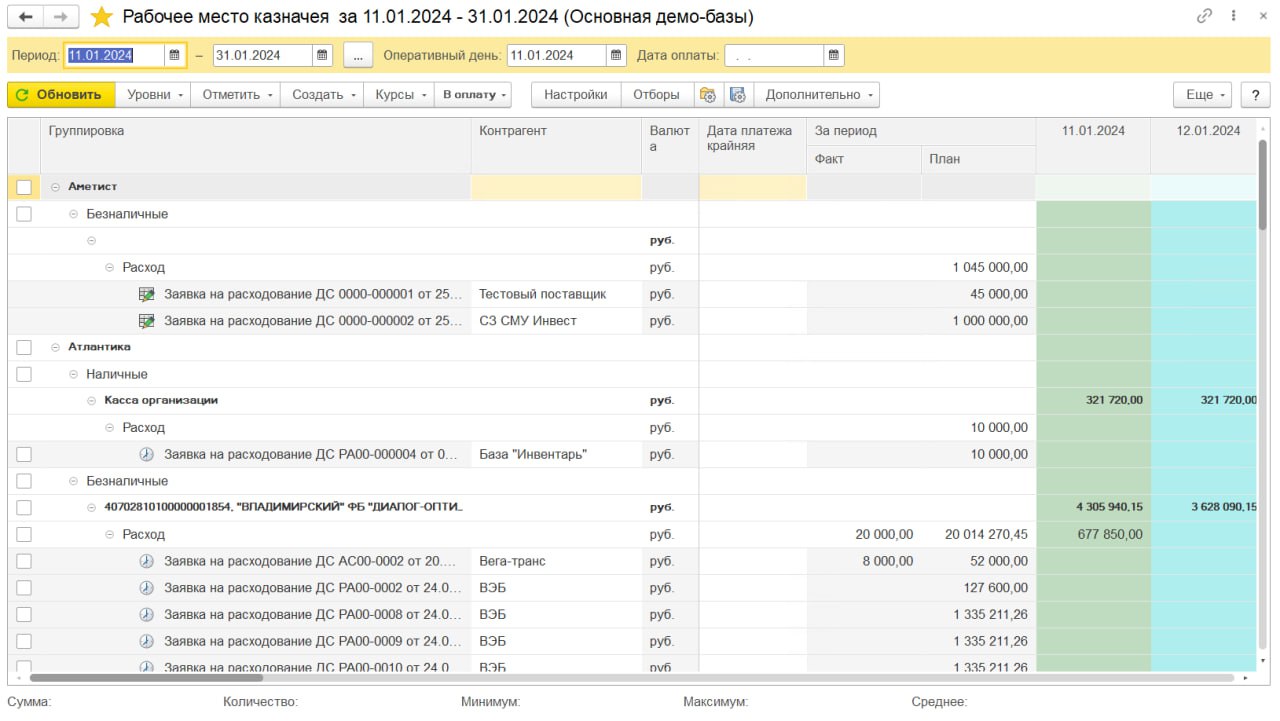Click the Настройки button
This screenshot has width=1280, height=721.
pos(575,95)
